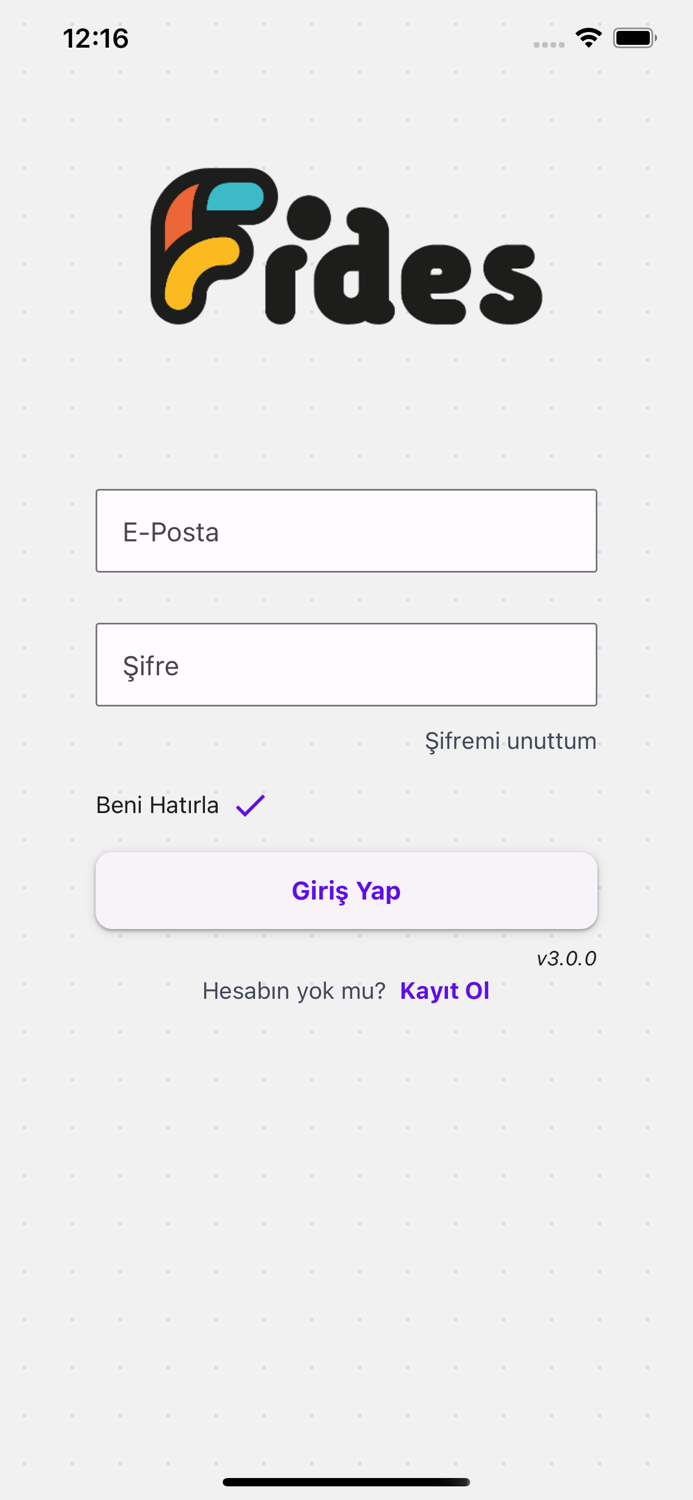693x1500 pixels.
Task: Tap the purple checkmark next to Beni Hatırla
Action: pyautogui.click(x=251, y=804)
